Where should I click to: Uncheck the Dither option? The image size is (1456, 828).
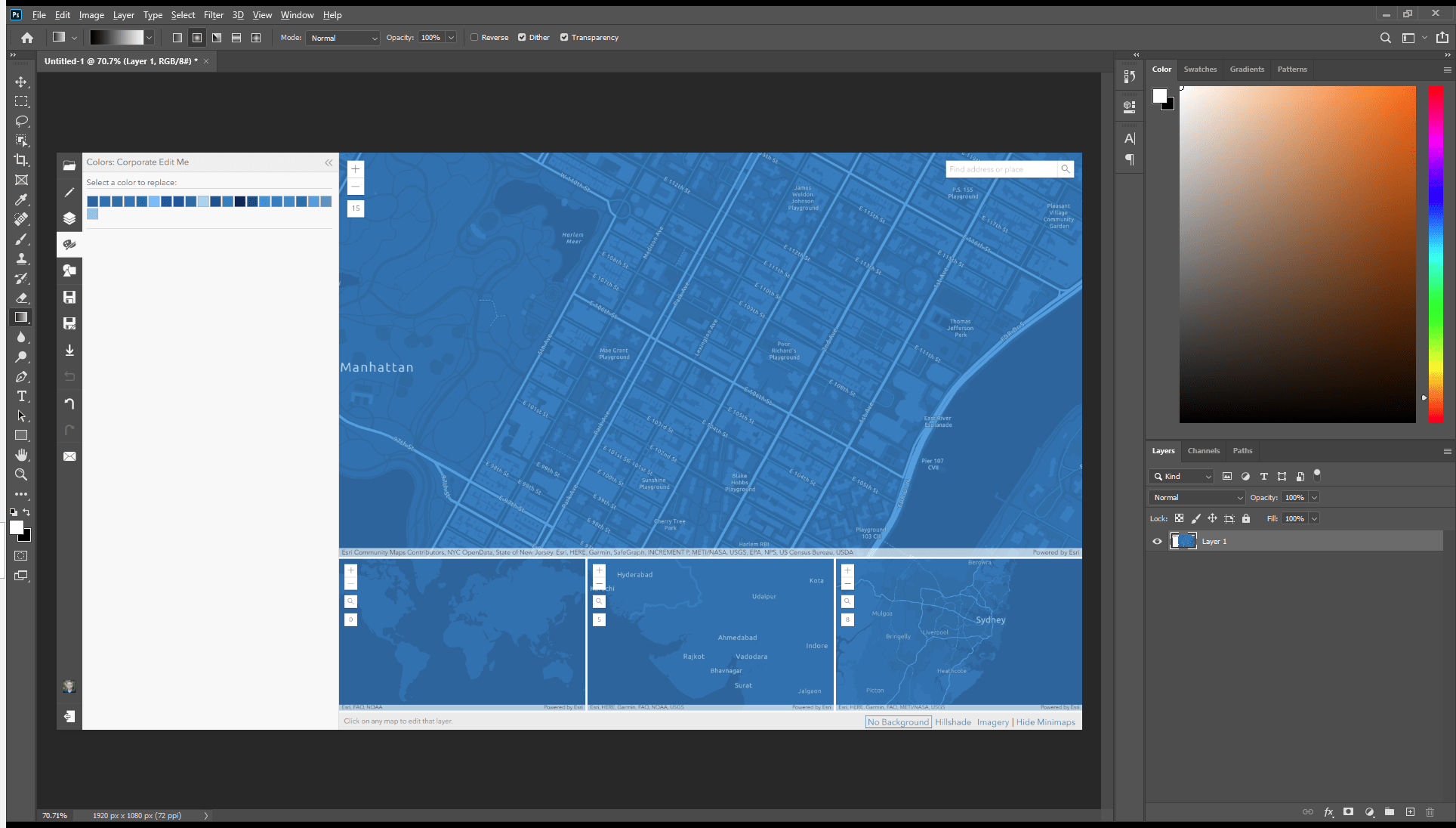pos(522,37)
